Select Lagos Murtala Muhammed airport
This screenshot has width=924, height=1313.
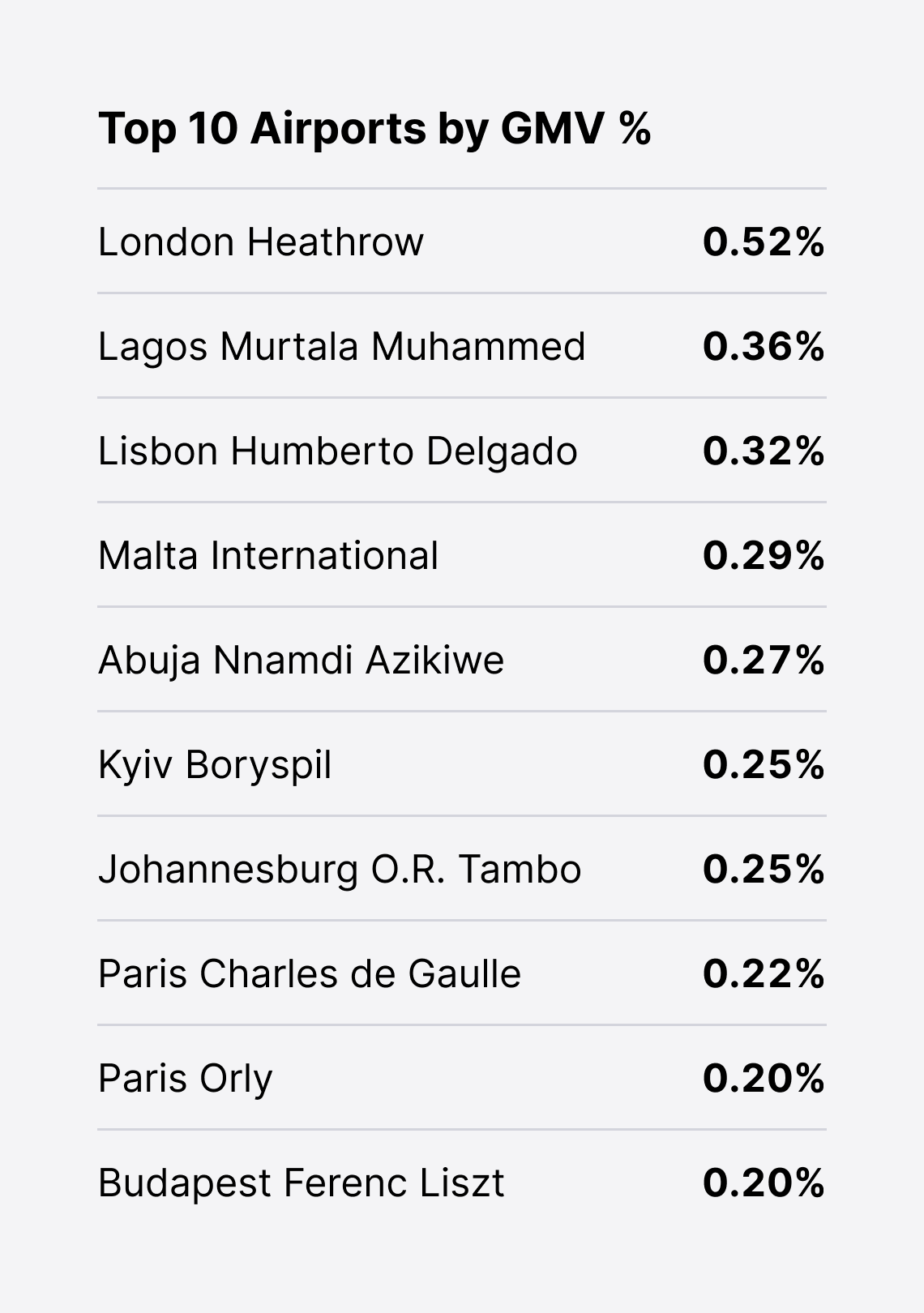[x=341, y=347]
